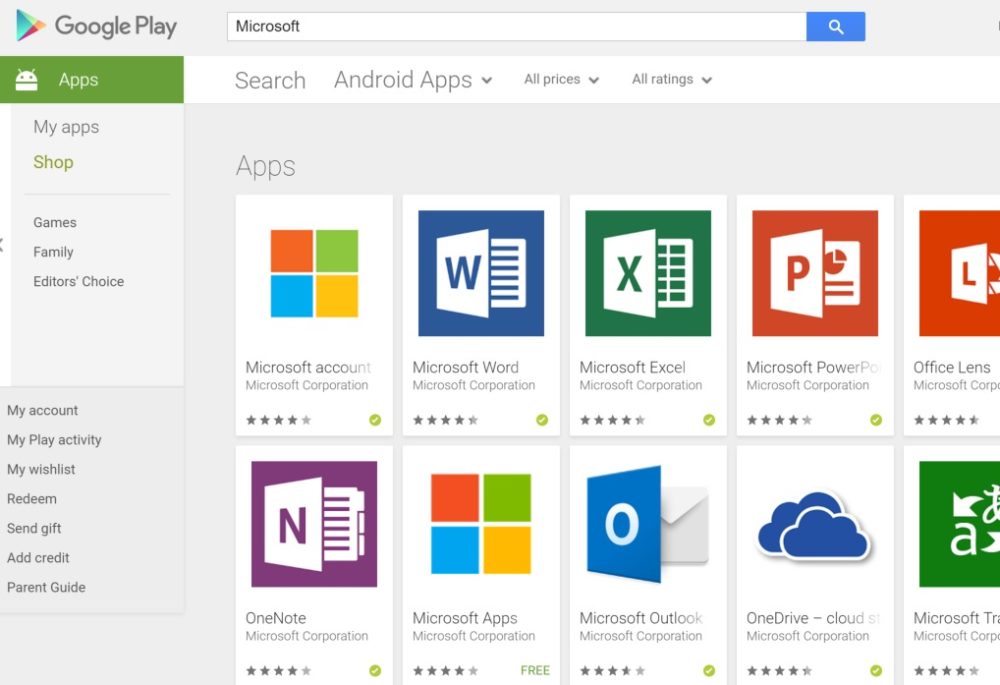Click FREE on Microsoft Apps card

pyautogui.click(x=535, y=670)
